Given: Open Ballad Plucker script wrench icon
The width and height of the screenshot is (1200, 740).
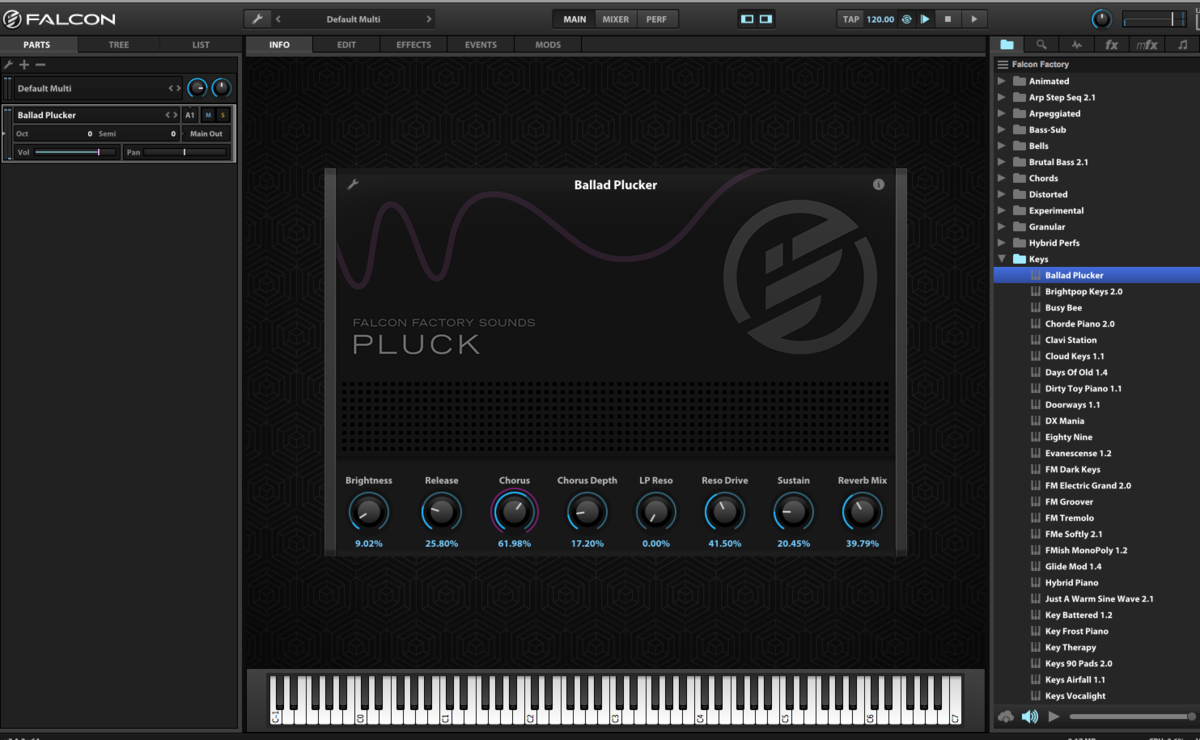Looking at the screenshot, I should (353, 184).
